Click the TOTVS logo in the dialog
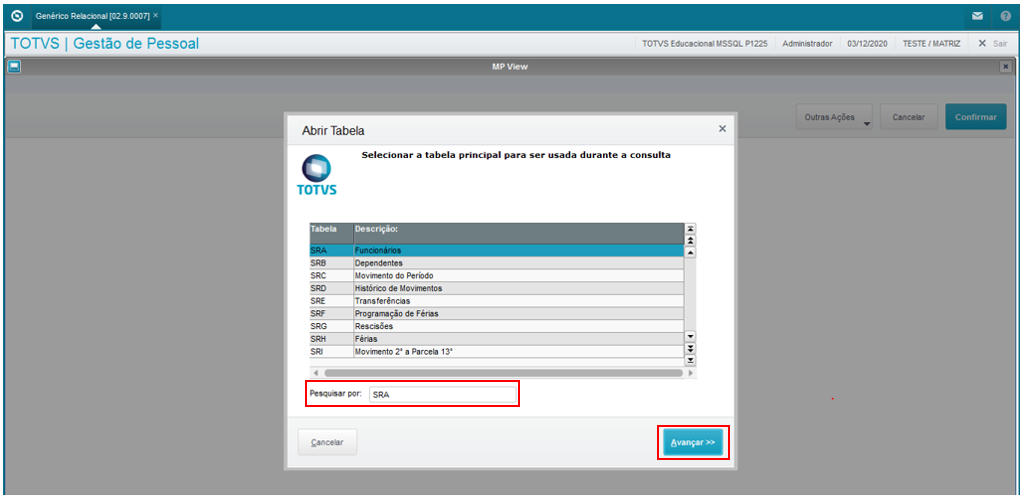 pyautogui.click(x=316, y=176)
